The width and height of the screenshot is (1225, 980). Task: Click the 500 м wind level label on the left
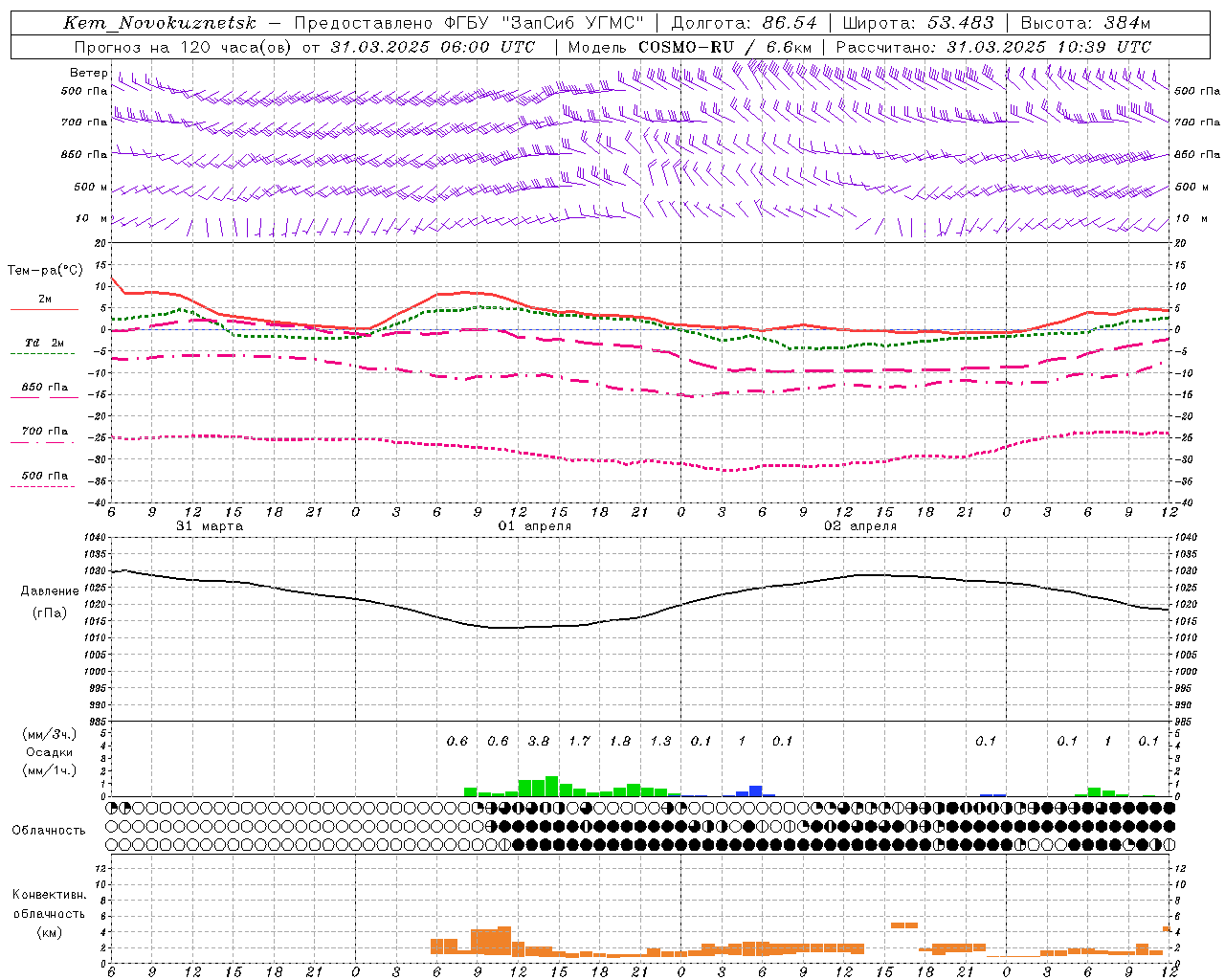[91, 187]
